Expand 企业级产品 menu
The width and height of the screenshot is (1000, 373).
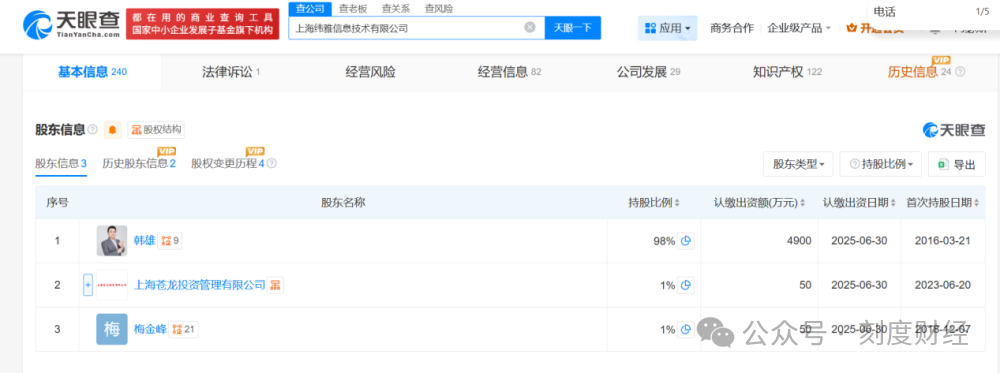(x=798, y=28)
